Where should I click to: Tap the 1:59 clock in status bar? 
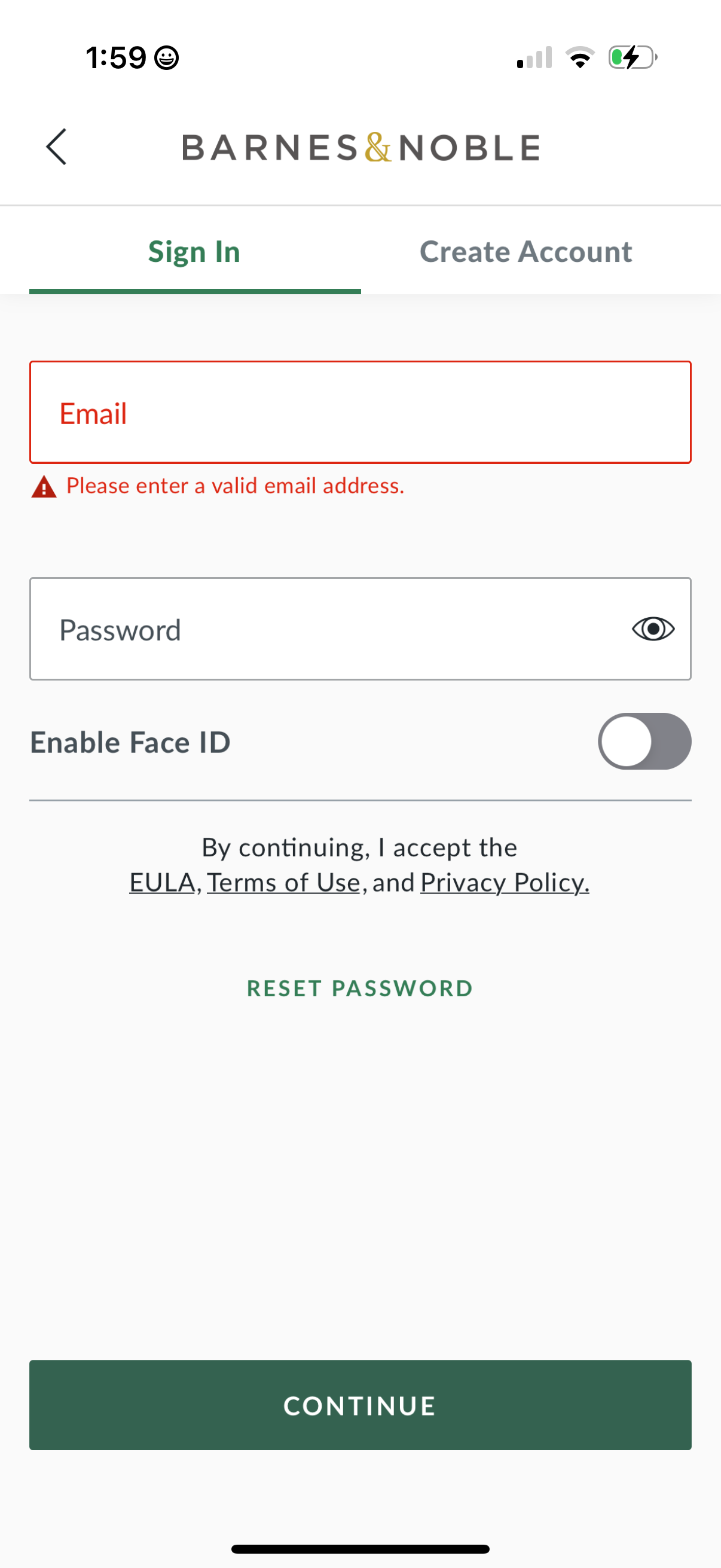[115, 59]
